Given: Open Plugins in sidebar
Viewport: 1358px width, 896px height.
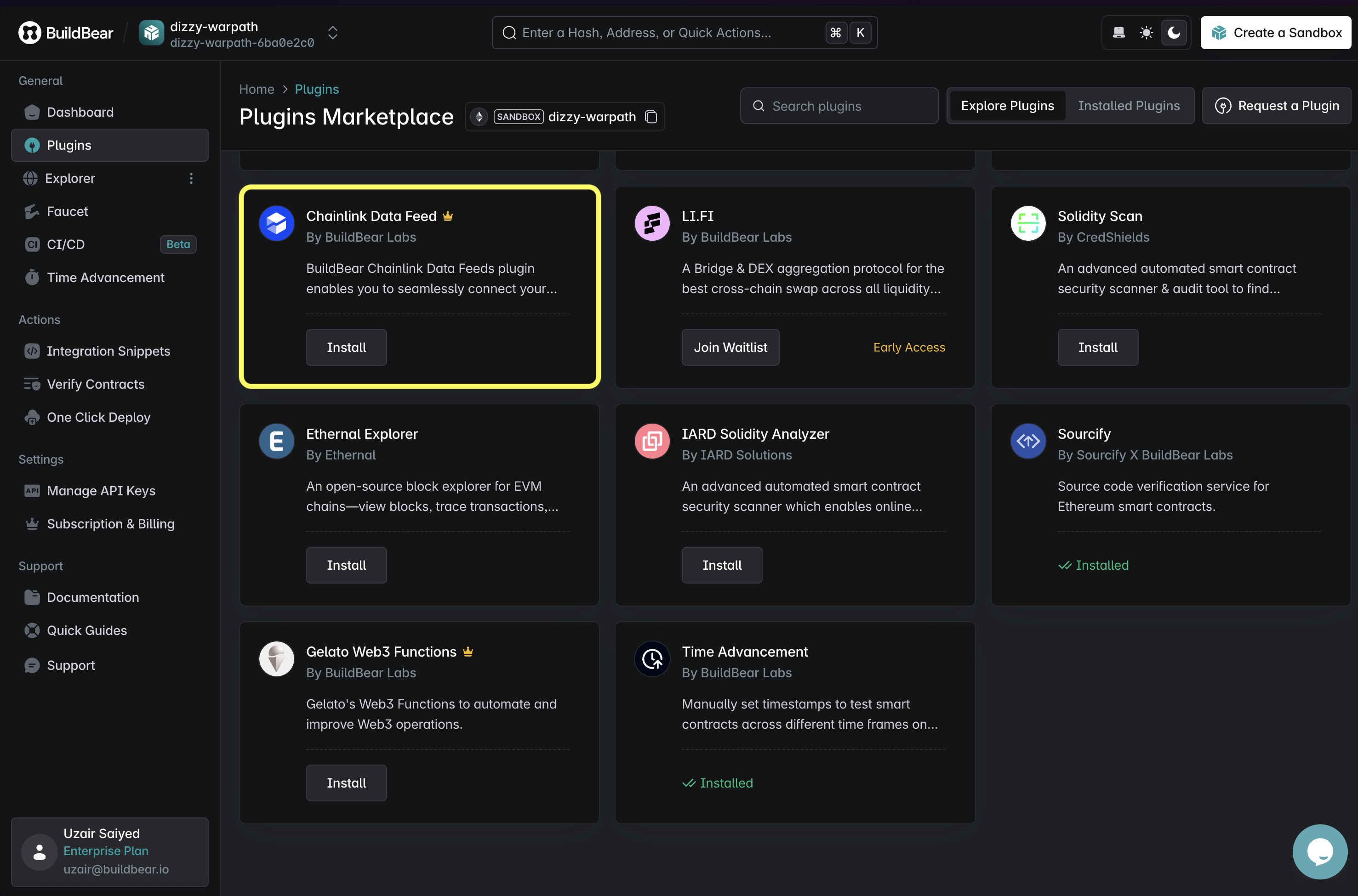Looking at the screenshot, I should click(x=110, y=145).
